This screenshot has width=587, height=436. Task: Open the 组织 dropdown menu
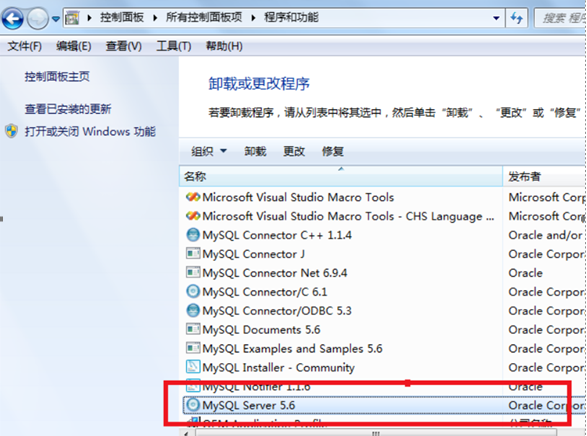point(209,151)
